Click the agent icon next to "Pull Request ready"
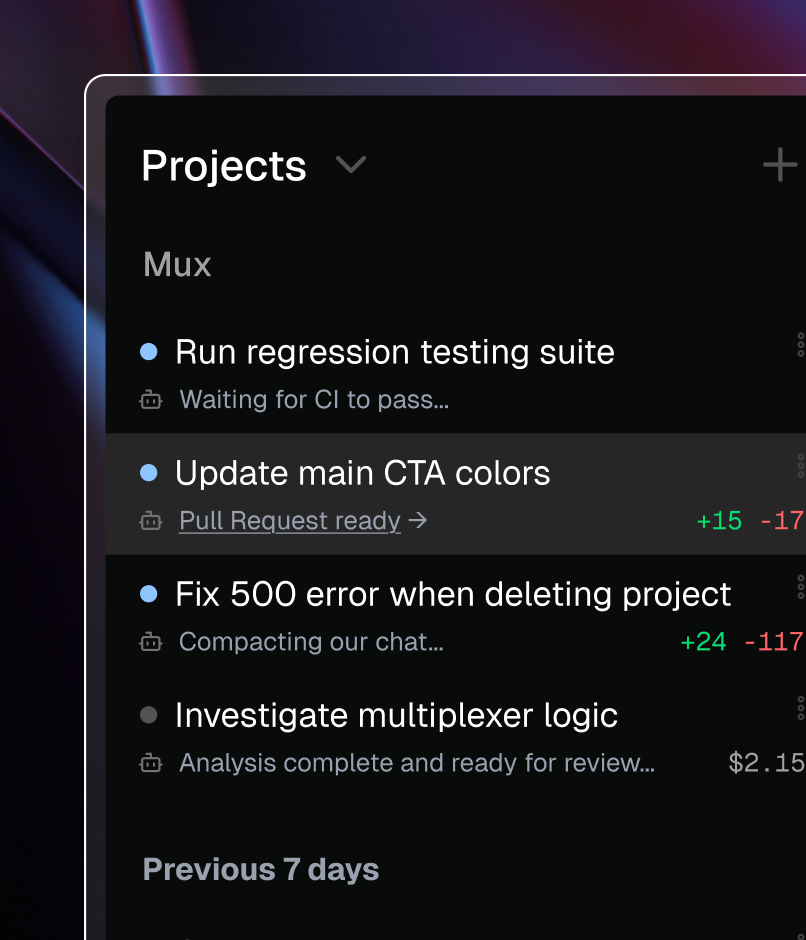The height and width of the screenshot is (940, 806). [150, 521]
